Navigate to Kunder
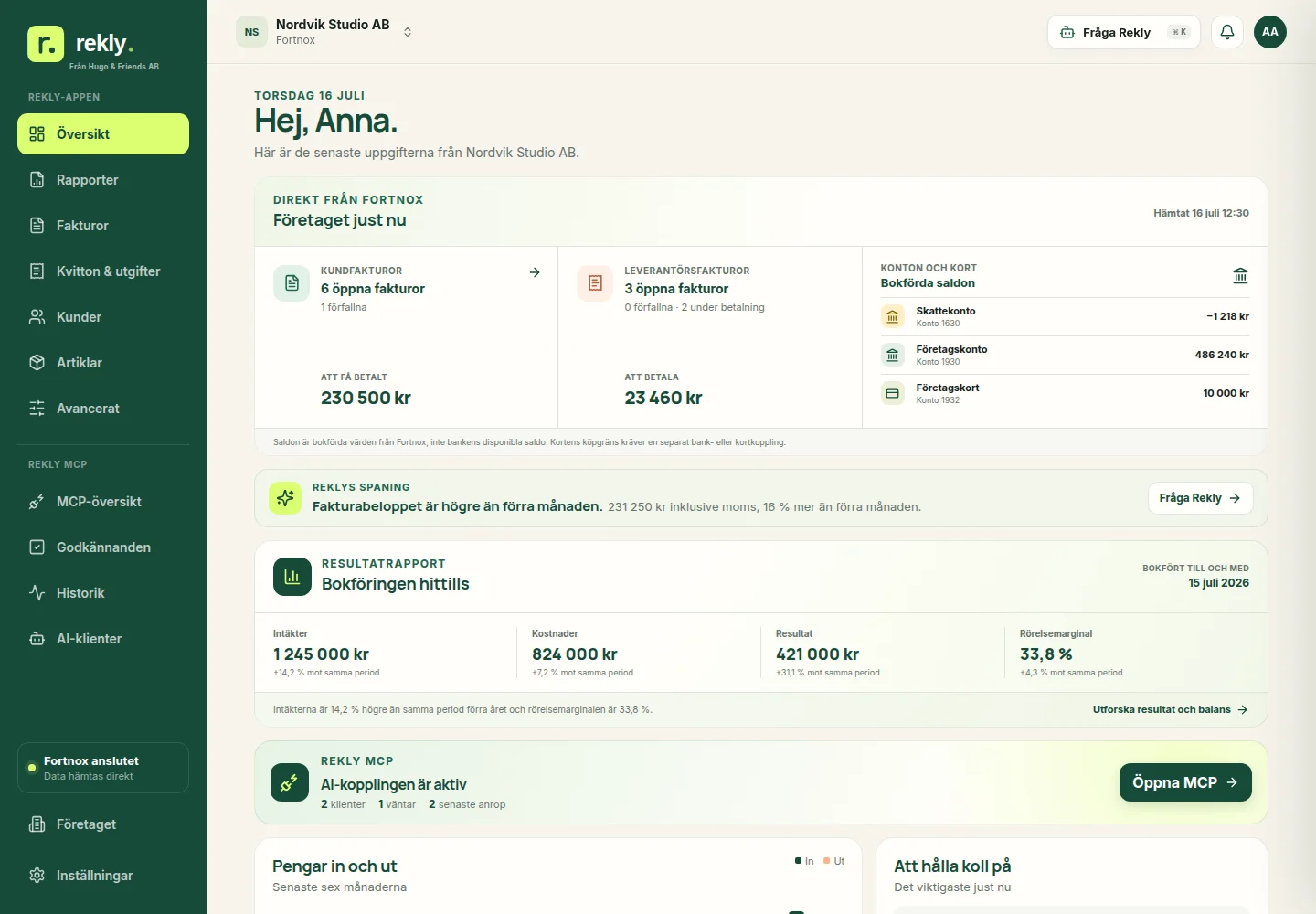Viewport: 1316px width, 914px height. click(103, 317)
